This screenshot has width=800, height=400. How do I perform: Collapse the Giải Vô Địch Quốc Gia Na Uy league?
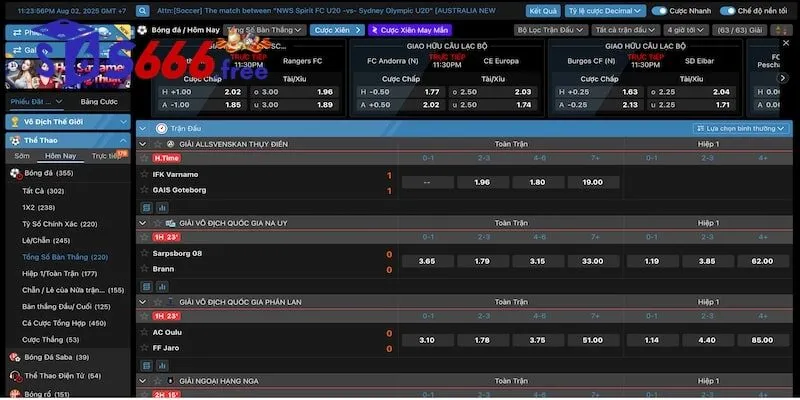pyautogui.click(x=144, y=223)
